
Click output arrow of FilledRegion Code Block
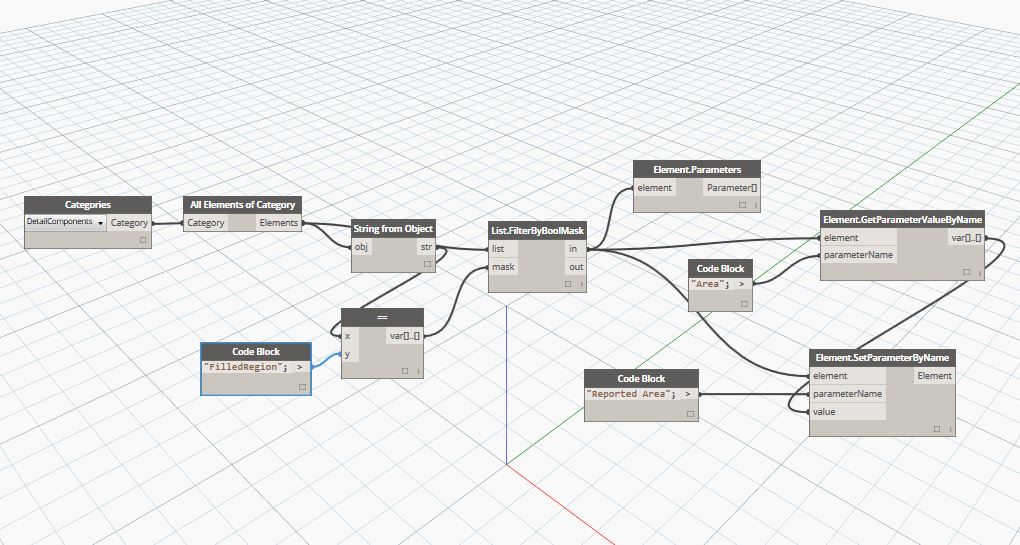[300, 367]
